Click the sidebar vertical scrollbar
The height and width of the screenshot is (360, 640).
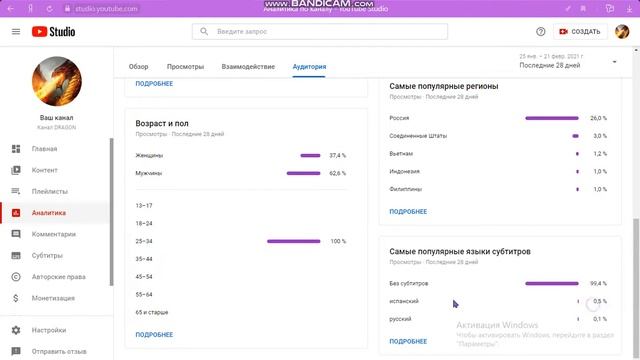coord(111,212)
